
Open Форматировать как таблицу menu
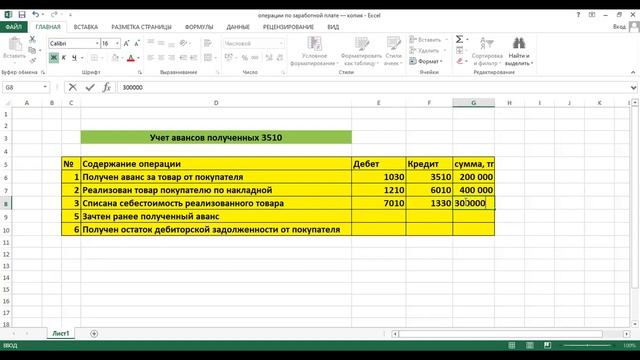point(361,51)
